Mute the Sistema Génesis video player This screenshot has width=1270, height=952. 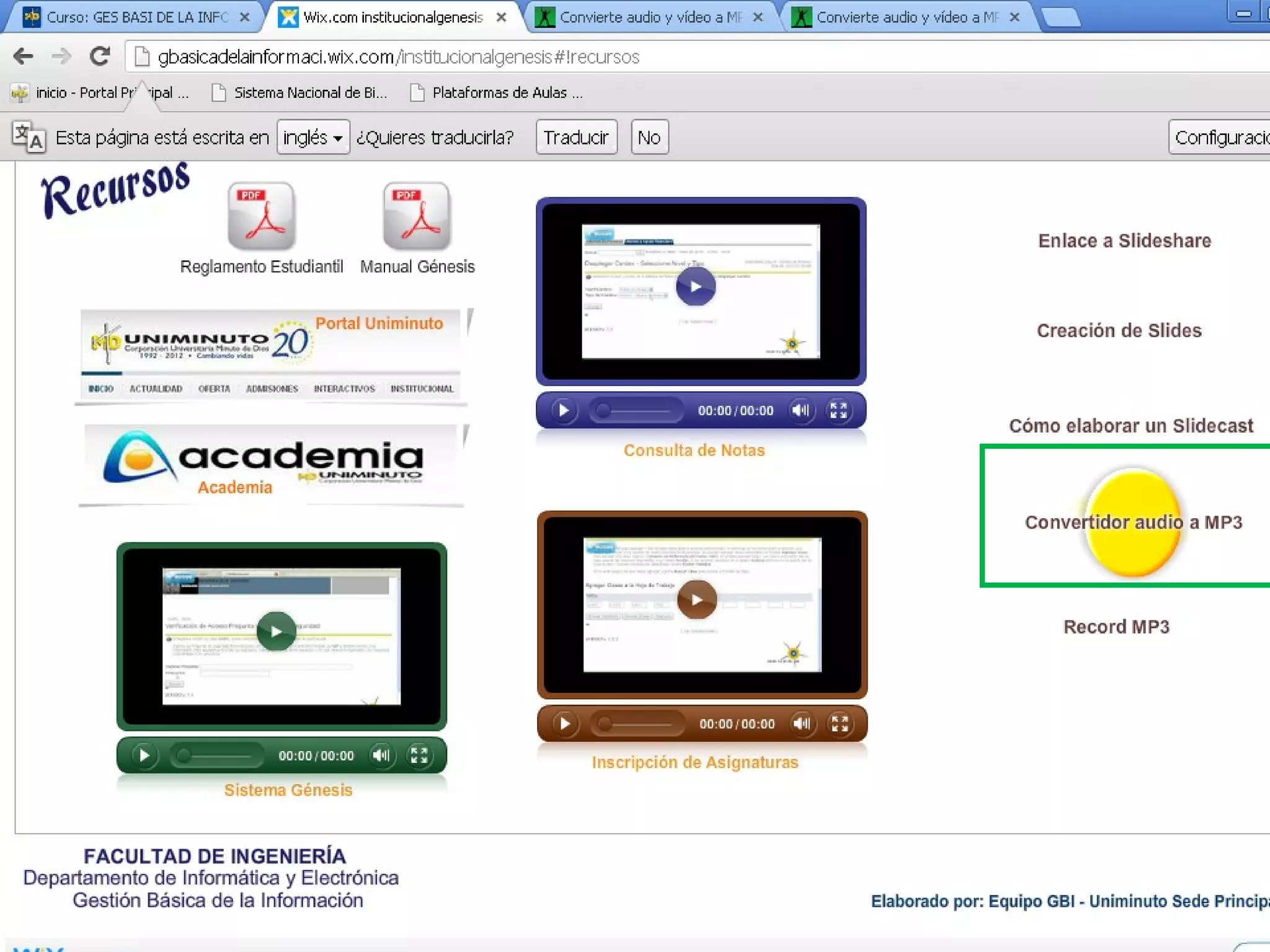coord(381,756)
